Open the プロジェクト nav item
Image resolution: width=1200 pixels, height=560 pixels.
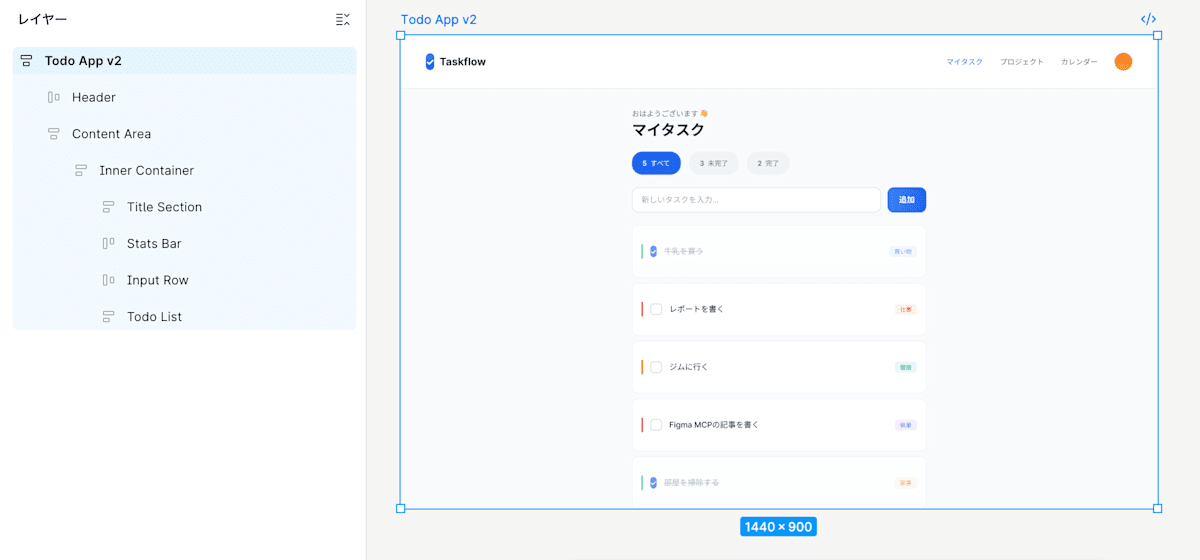(x=1022, y=62)
